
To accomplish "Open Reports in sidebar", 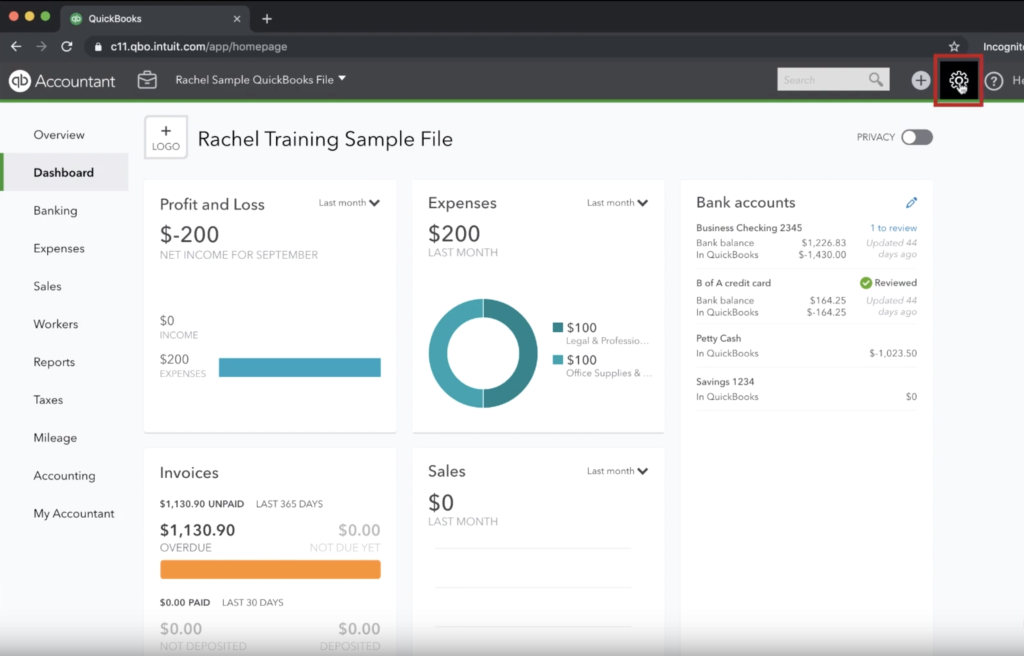I will 54,362.
